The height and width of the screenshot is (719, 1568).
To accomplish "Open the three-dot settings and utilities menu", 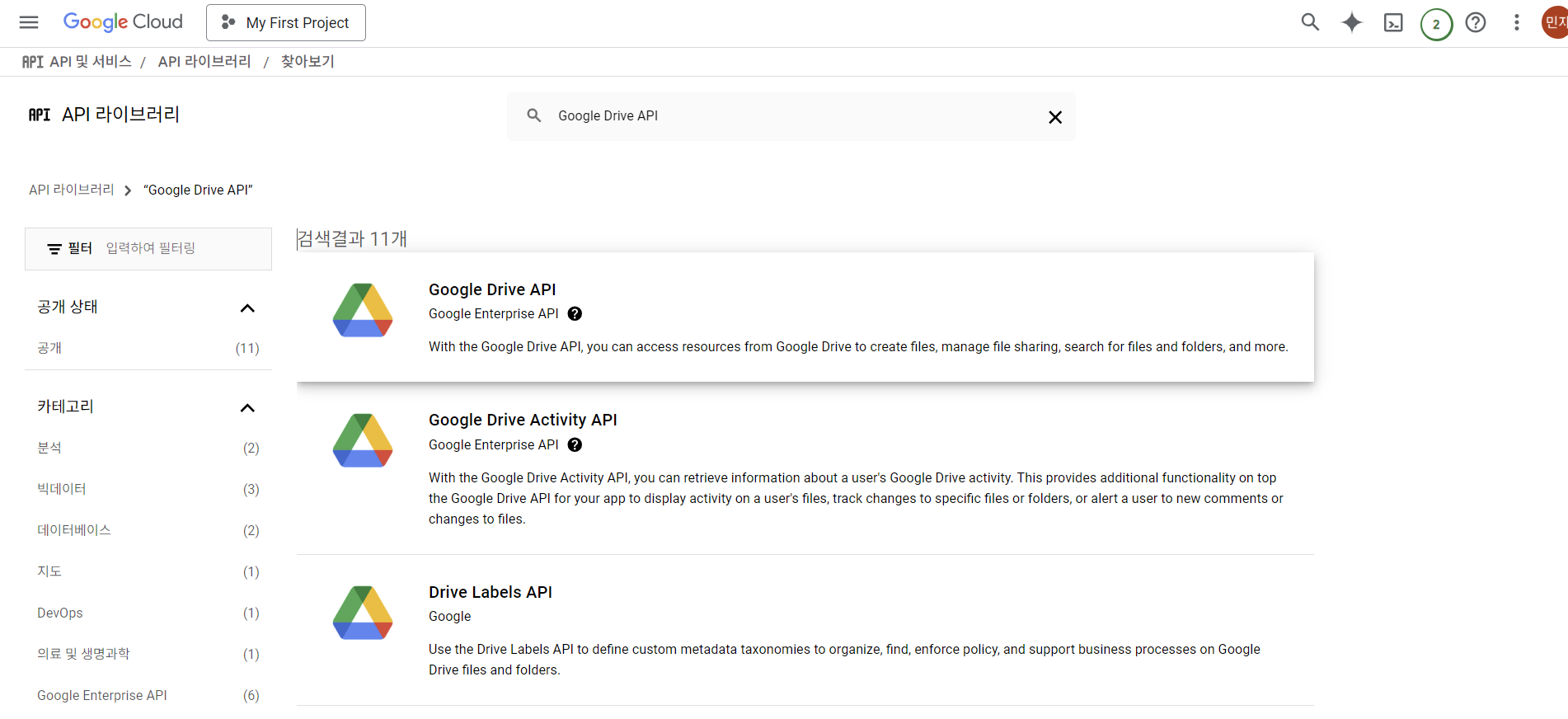I will tap(1516, 22).
